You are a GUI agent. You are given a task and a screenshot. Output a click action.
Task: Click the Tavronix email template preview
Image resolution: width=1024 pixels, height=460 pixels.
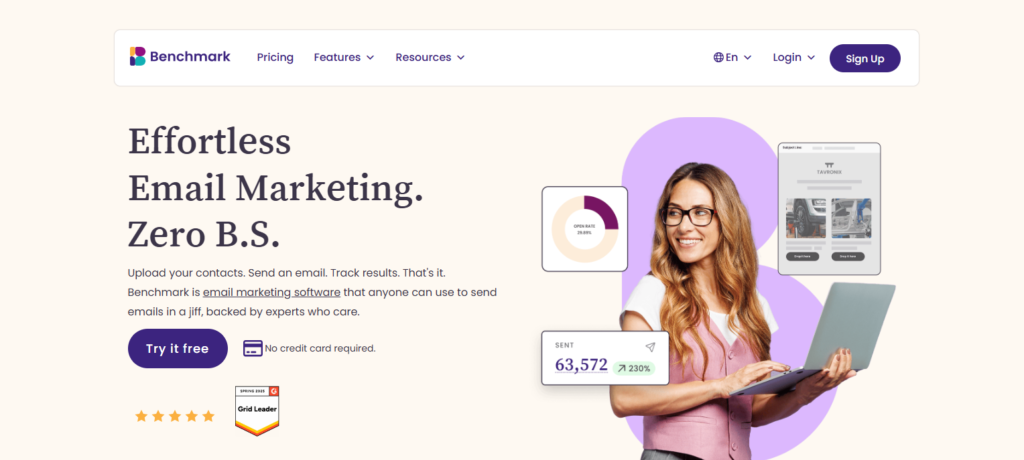coord(829,208)
